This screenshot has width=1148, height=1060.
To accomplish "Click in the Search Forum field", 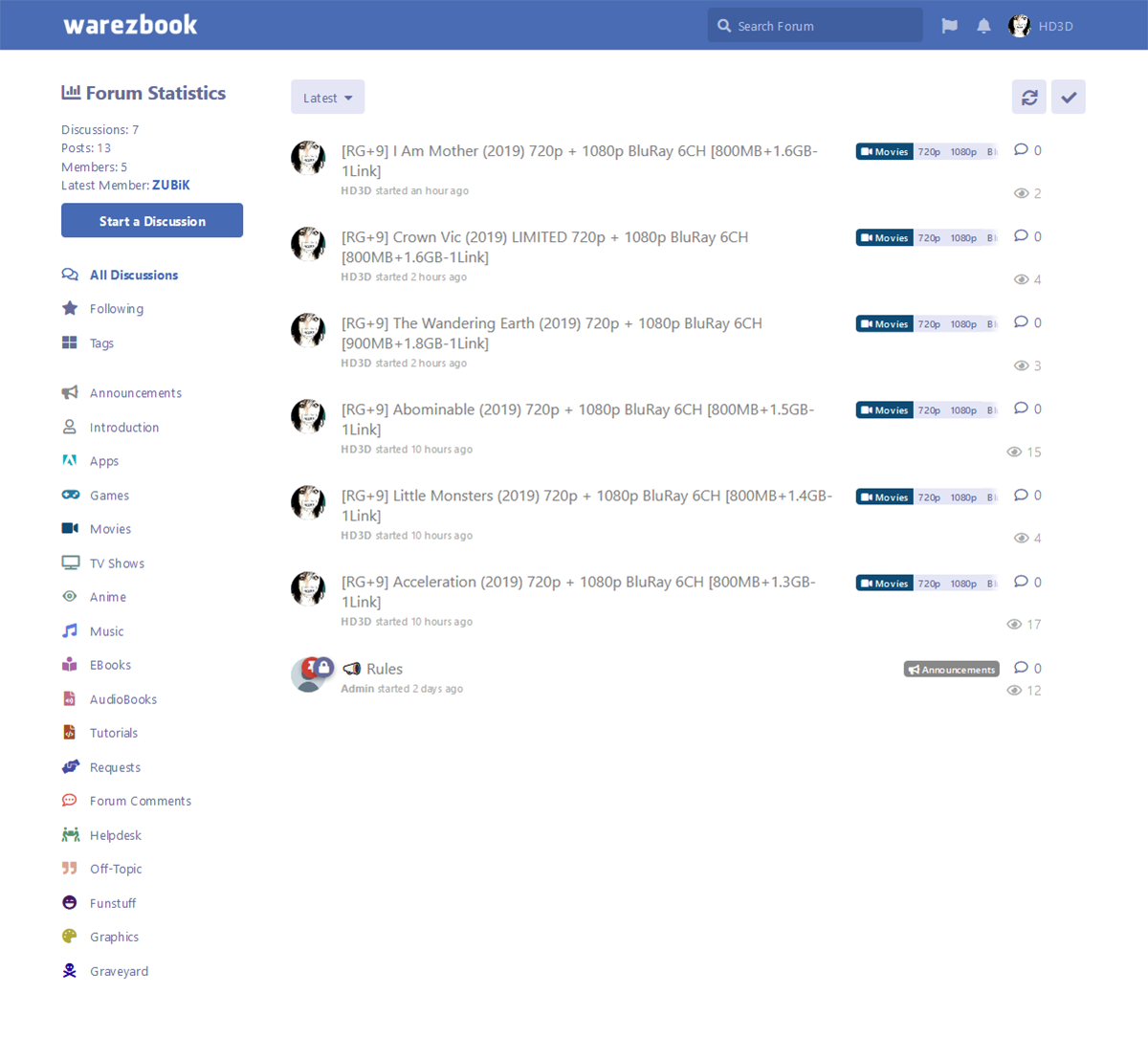I will click(x=815, y=26).
